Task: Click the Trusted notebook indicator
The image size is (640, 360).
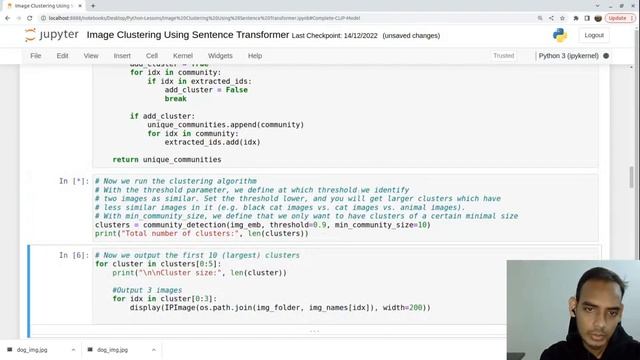Action: 503,56
